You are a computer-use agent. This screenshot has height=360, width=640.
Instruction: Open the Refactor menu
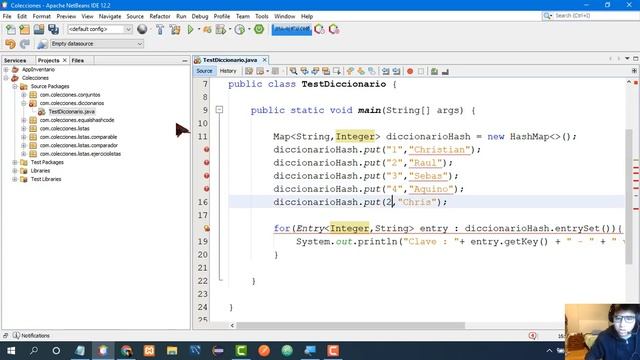point(160,16)
